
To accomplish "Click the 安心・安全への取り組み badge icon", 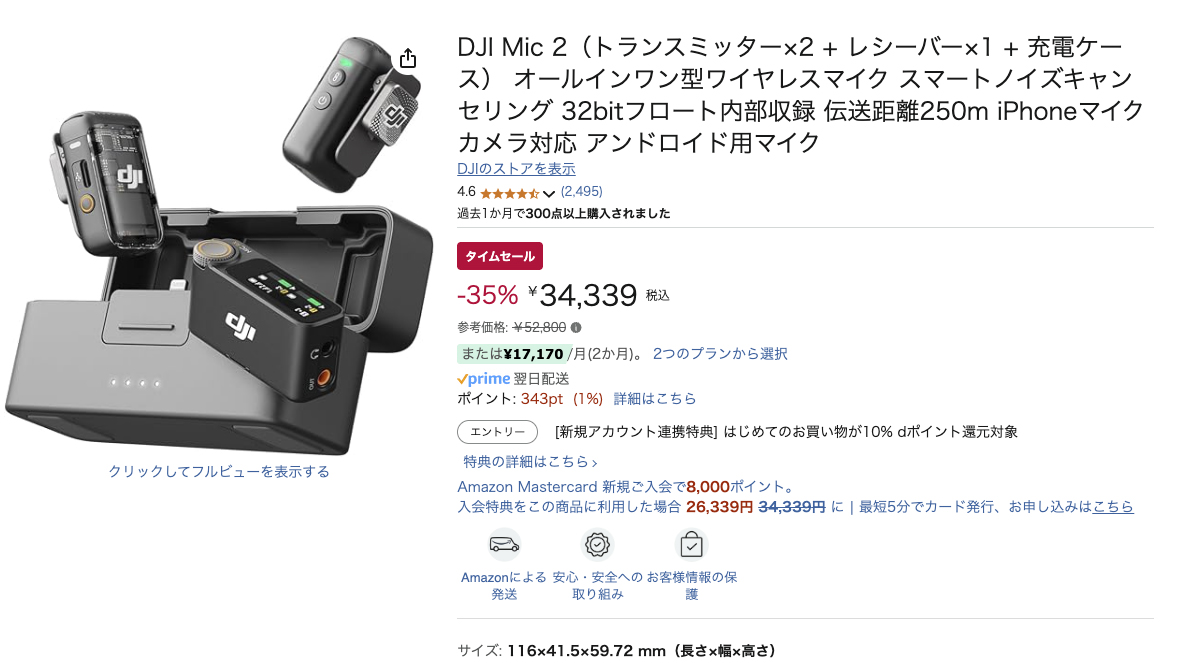I will pos(597,544).
